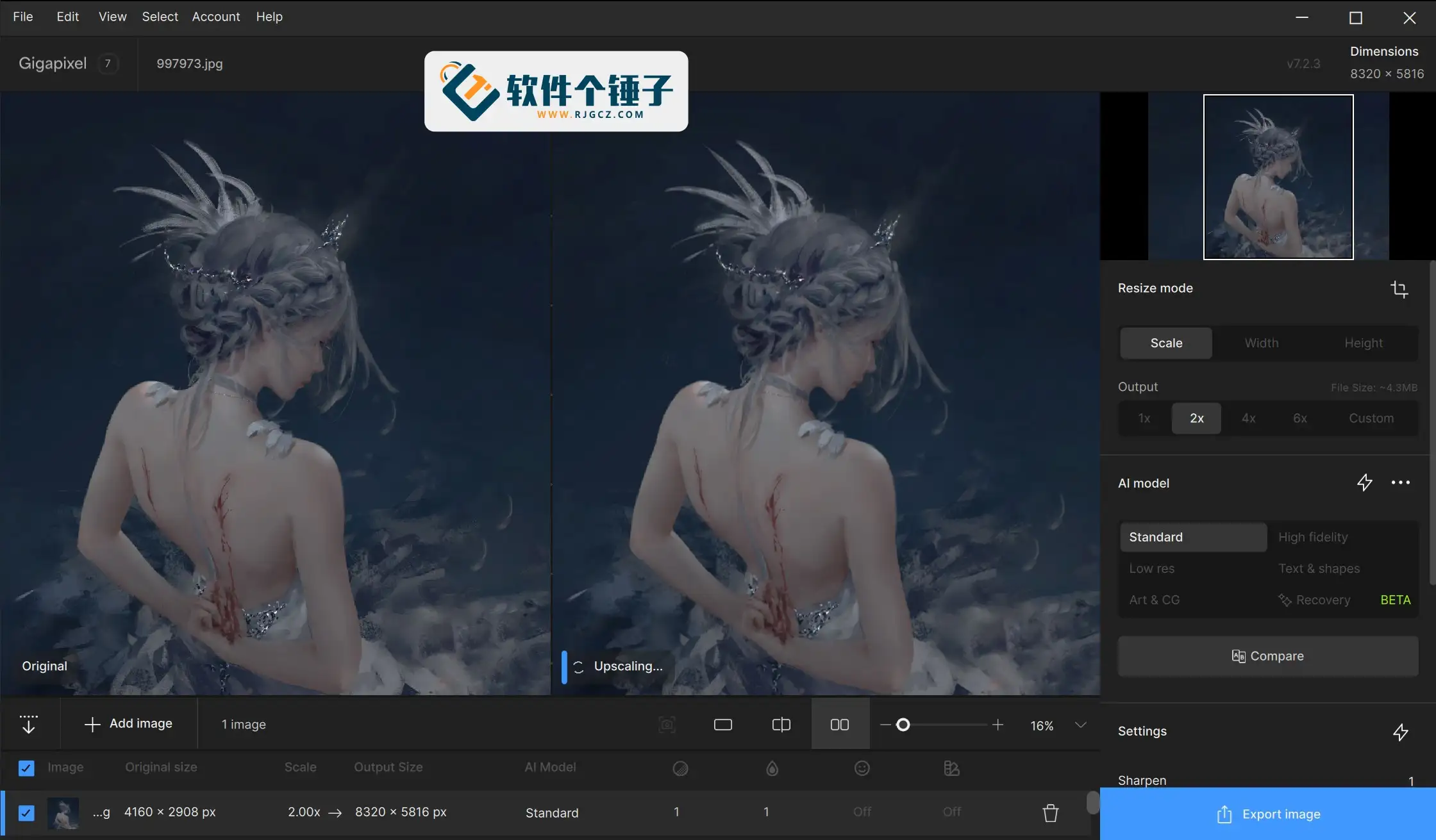Choose Custom output scale
1436x840 pixels.
(x=1371, y=418)
